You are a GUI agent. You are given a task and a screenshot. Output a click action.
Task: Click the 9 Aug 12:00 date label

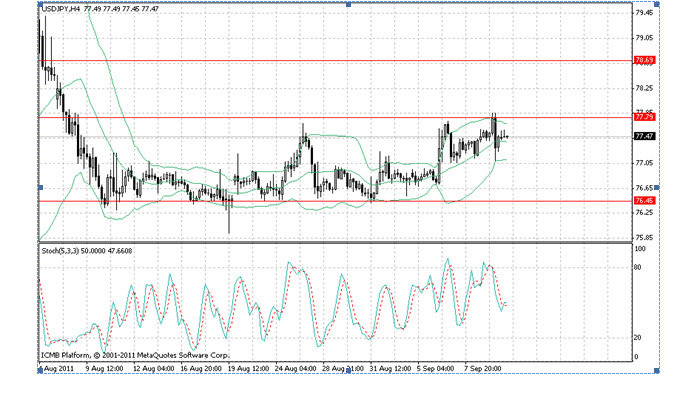[104, 369]
